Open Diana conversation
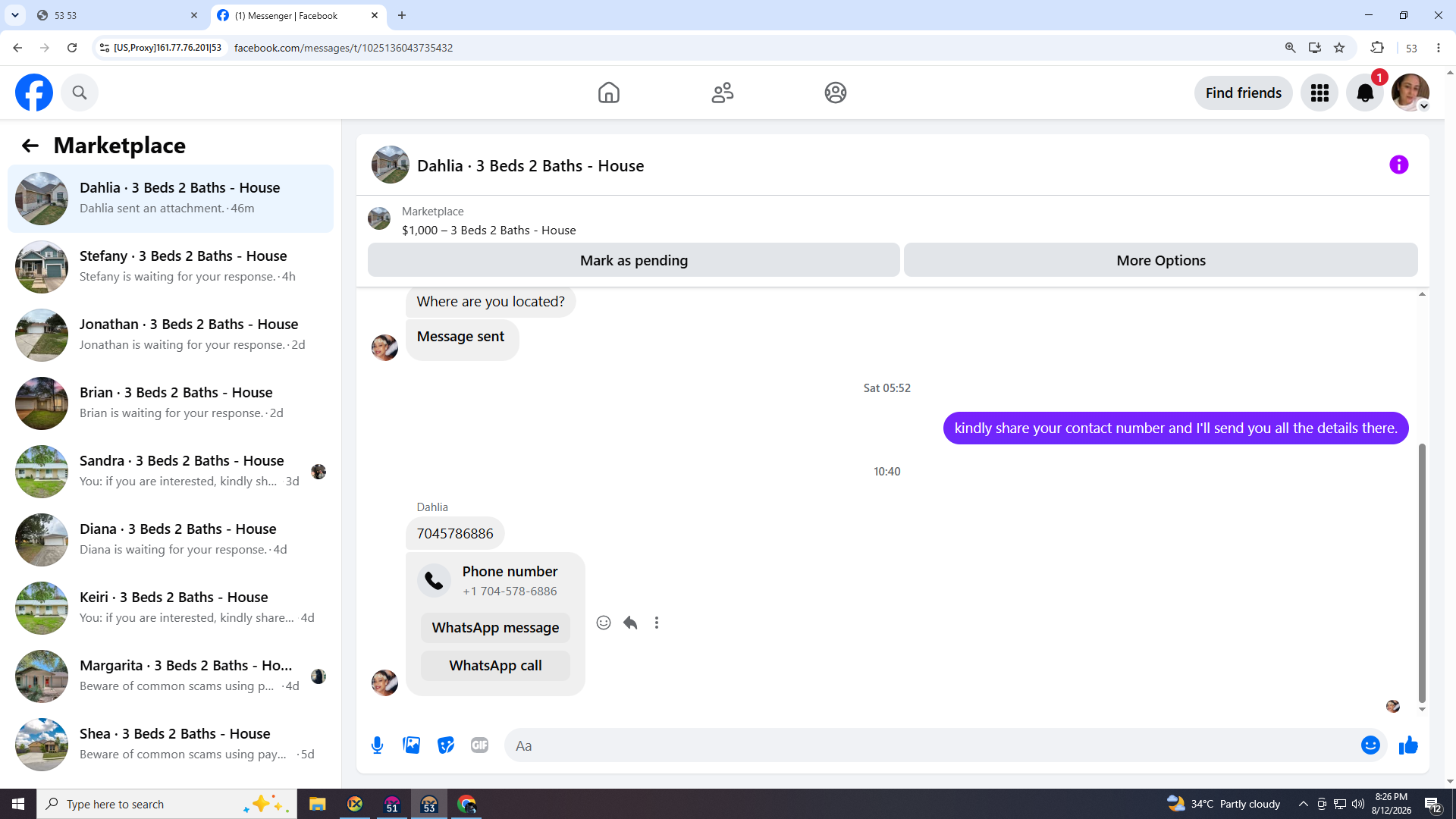 tap(171, 540)
